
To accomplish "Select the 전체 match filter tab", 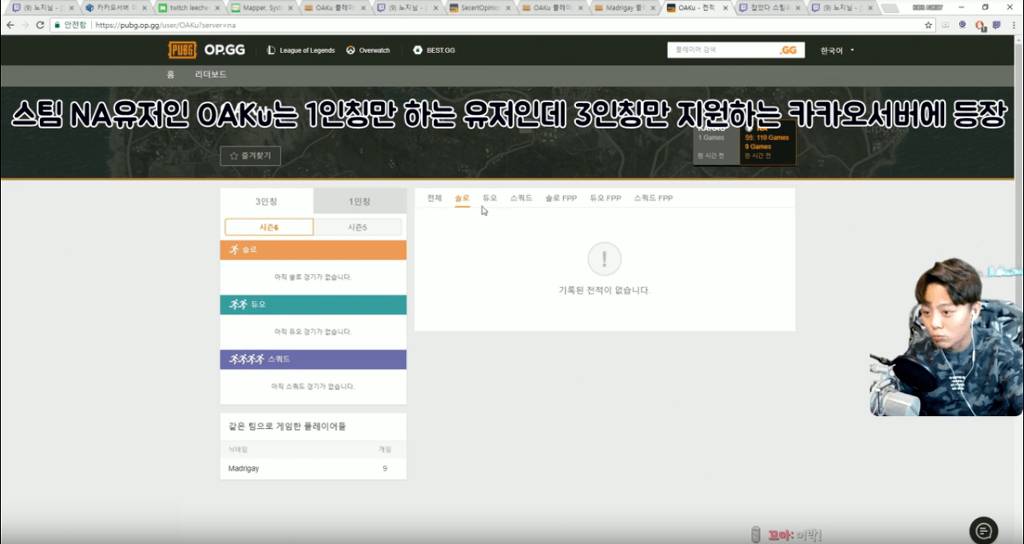I will click(434, 198).
